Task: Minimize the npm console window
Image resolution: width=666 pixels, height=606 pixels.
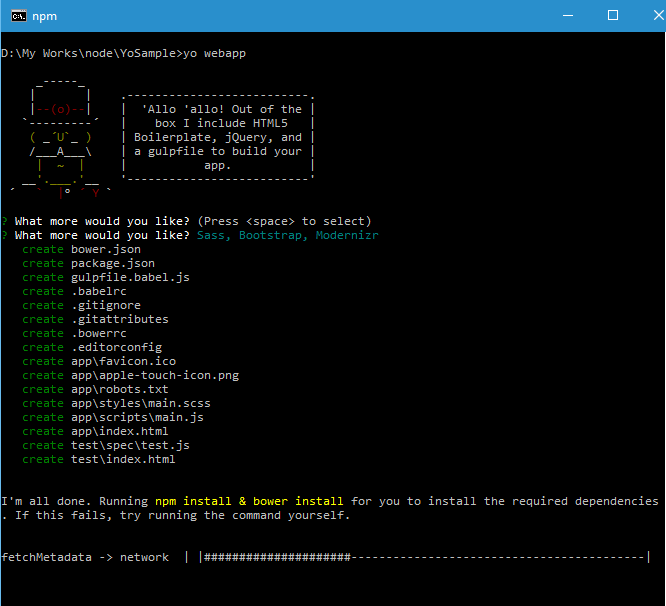Action: pyautogui.click(x=567, y=15)
